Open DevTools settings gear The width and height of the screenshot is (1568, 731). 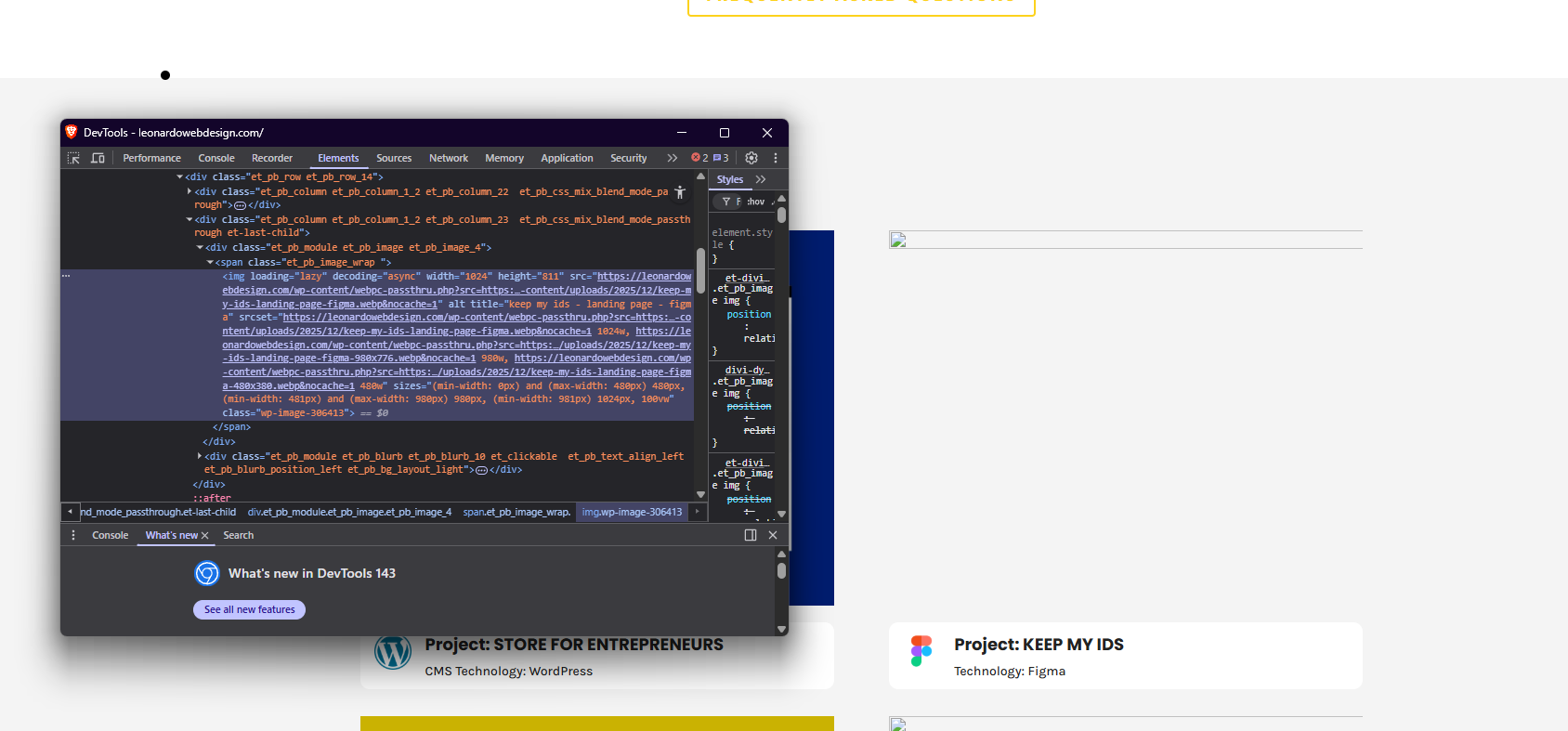[751, 158]
